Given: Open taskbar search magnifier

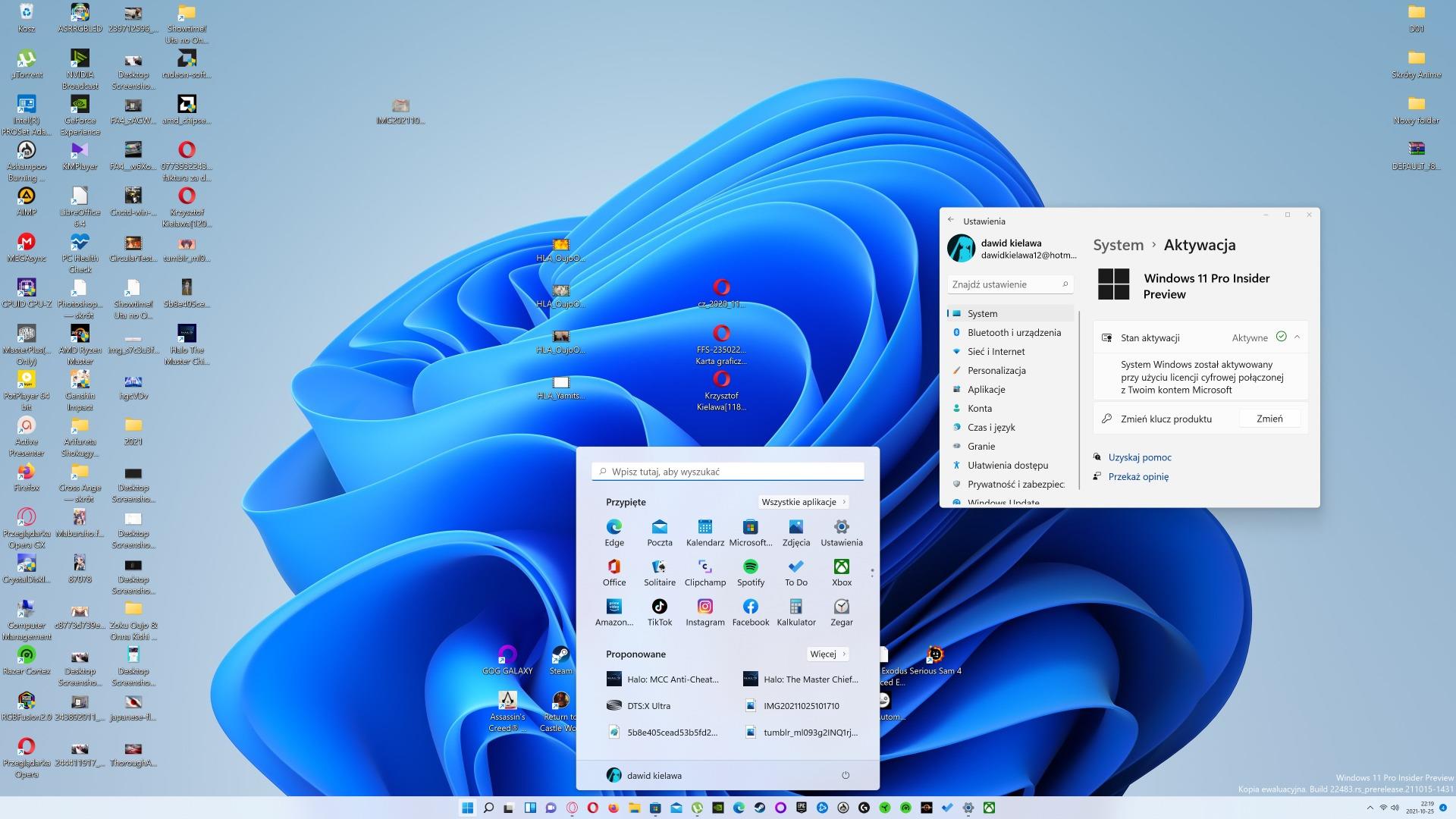Looking at the screenshot, I should pyautogui.click(x=488, y=808).
